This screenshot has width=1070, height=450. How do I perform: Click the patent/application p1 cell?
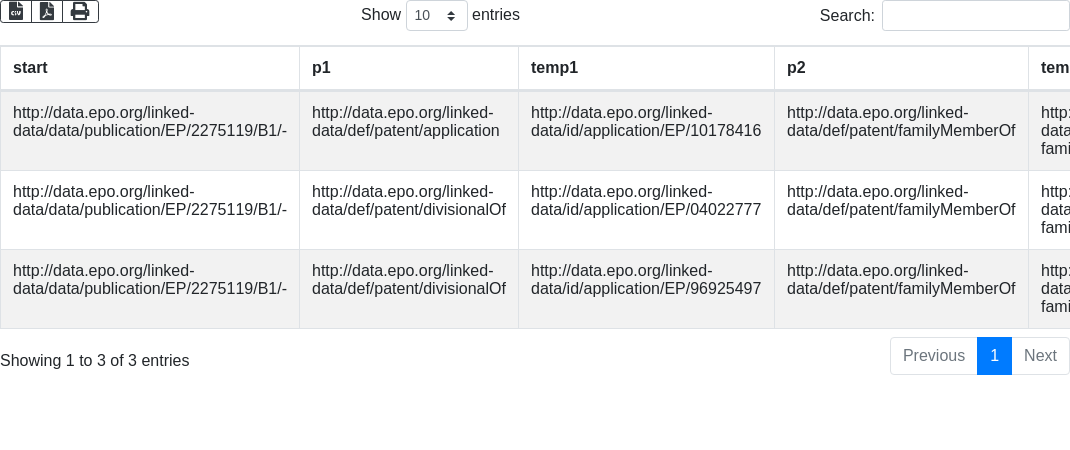click(406, 122)
